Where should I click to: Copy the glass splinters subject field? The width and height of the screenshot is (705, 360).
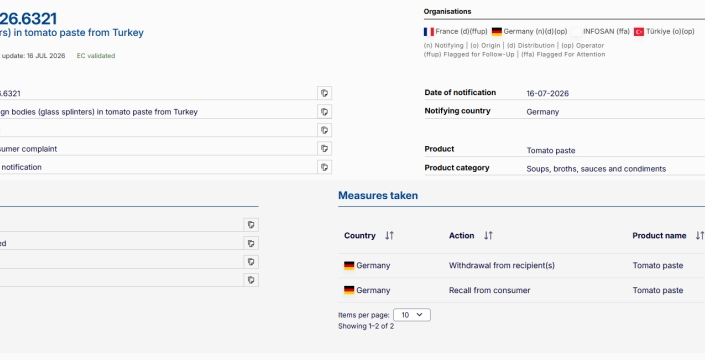click(324, 111)
